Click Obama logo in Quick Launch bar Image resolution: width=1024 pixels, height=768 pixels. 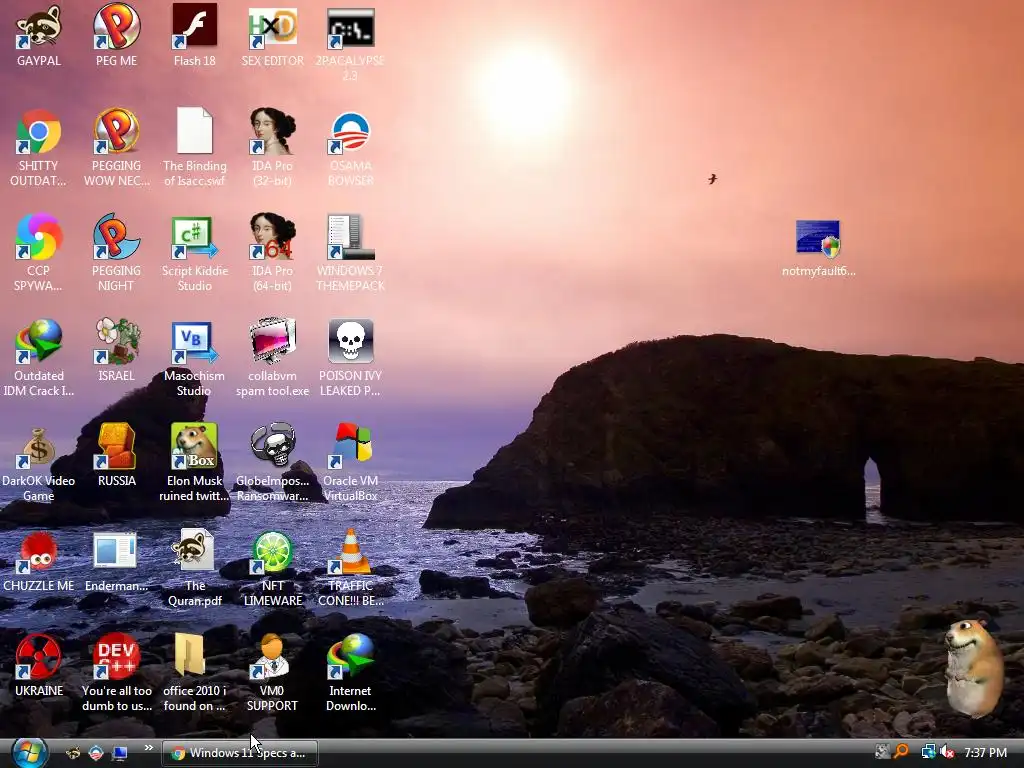pos(96,753)
